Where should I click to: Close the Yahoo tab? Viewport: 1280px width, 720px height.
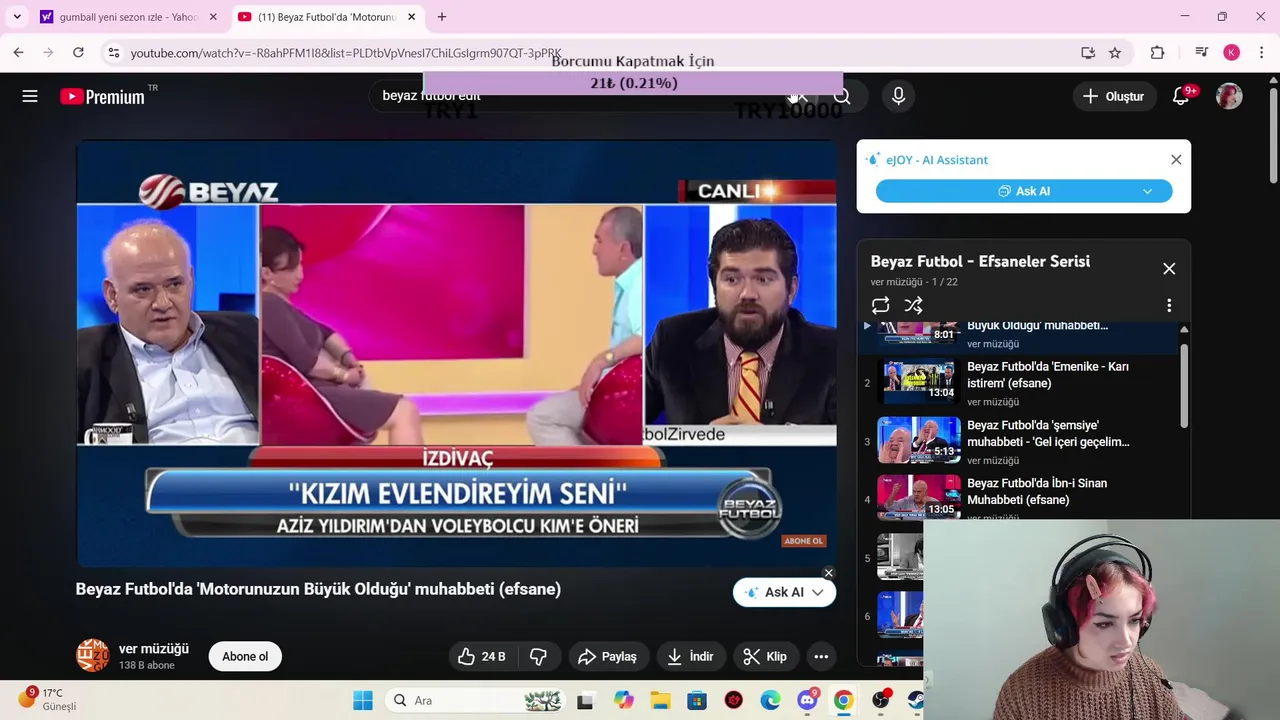pos(213,17)
